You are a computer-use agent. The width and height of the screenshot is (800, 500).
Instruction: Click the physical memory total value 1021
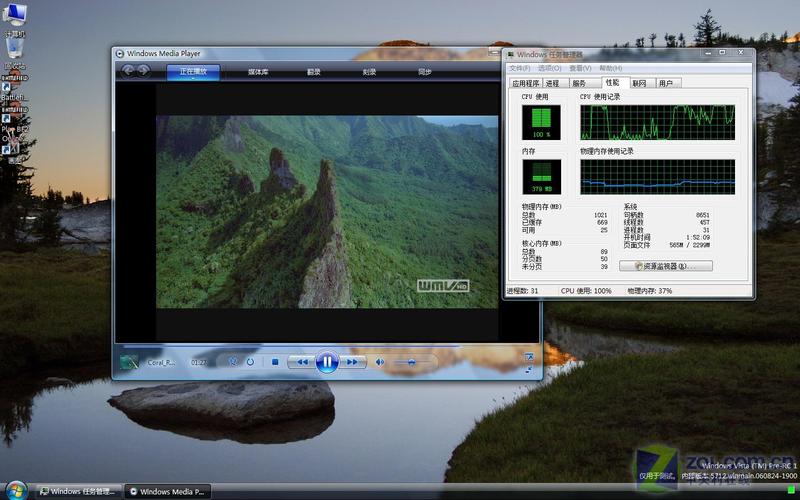(x=601, y=215)
